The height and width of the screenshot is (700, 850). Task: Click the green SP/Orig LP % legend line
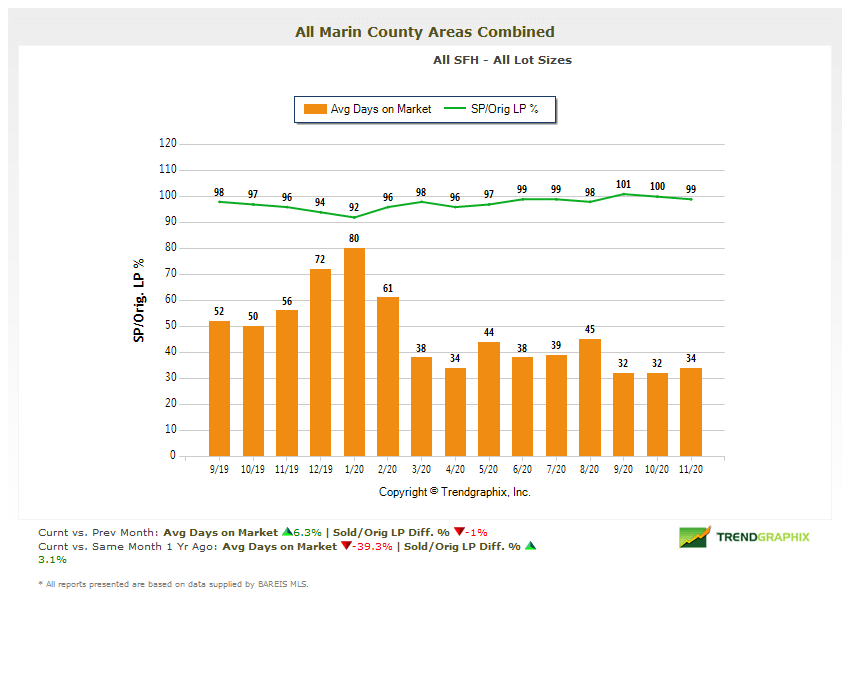coord(455,109)
